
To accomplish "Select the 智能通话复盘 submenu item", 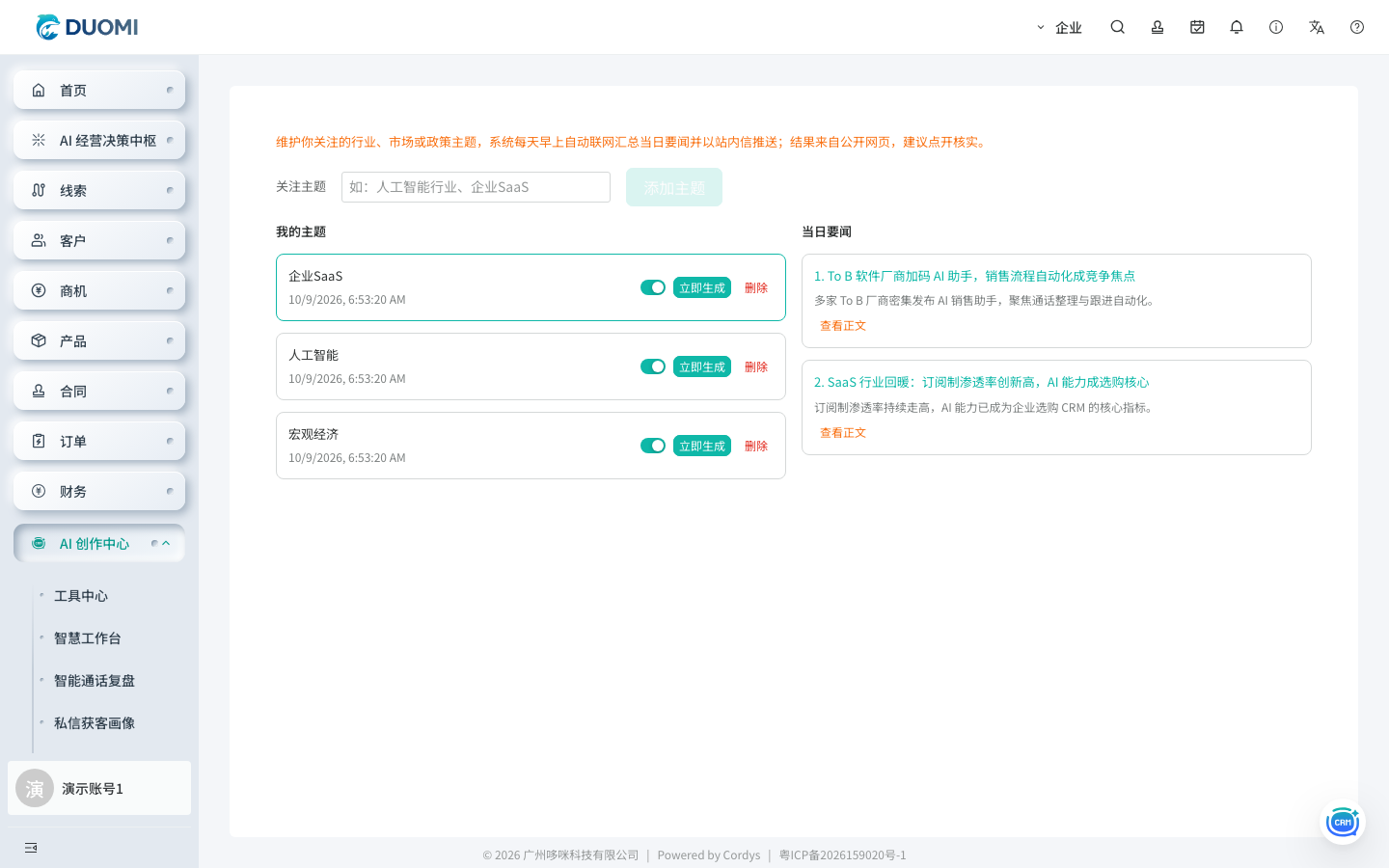I will pos(95,681).
